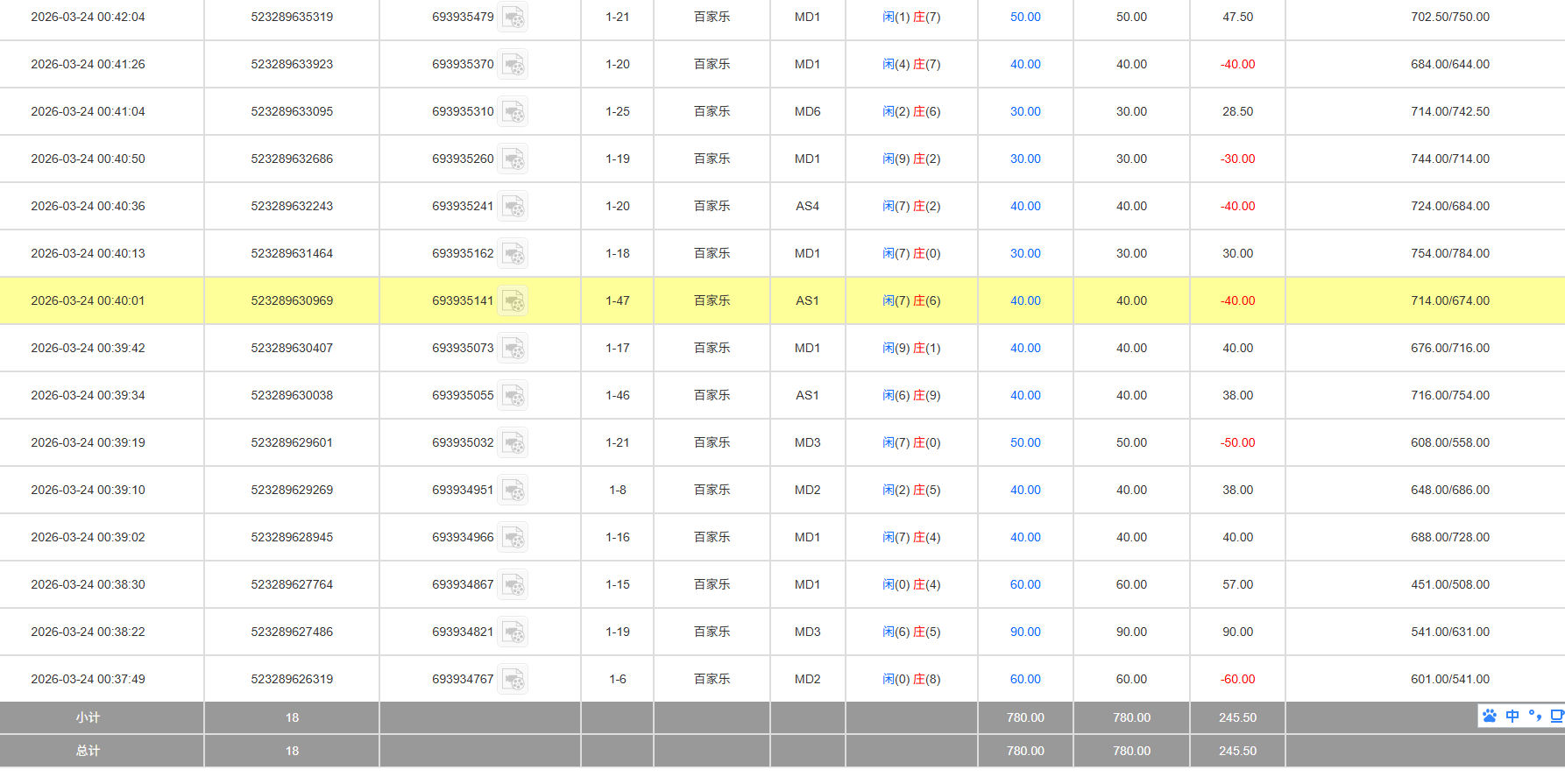Toggle the 中 Chinese input mode

[1512, 716]
